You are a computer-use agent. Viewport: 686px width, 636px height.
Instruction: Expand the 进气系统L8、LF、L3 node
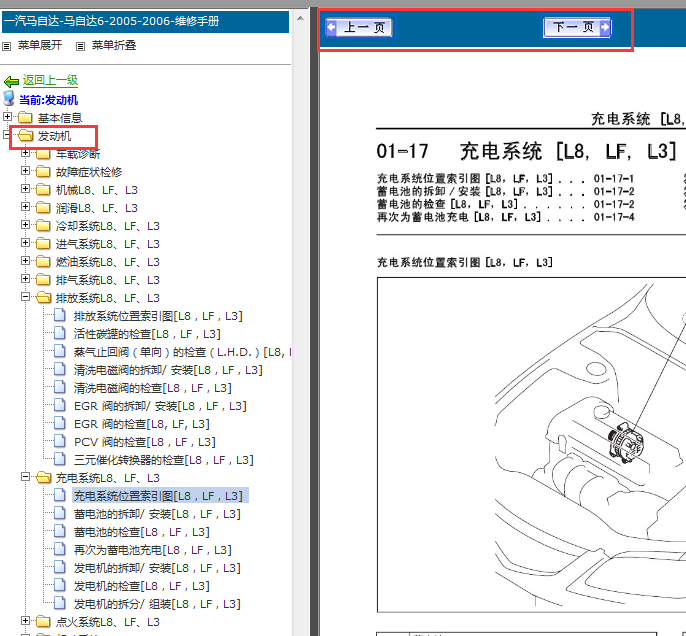(25, 242)
